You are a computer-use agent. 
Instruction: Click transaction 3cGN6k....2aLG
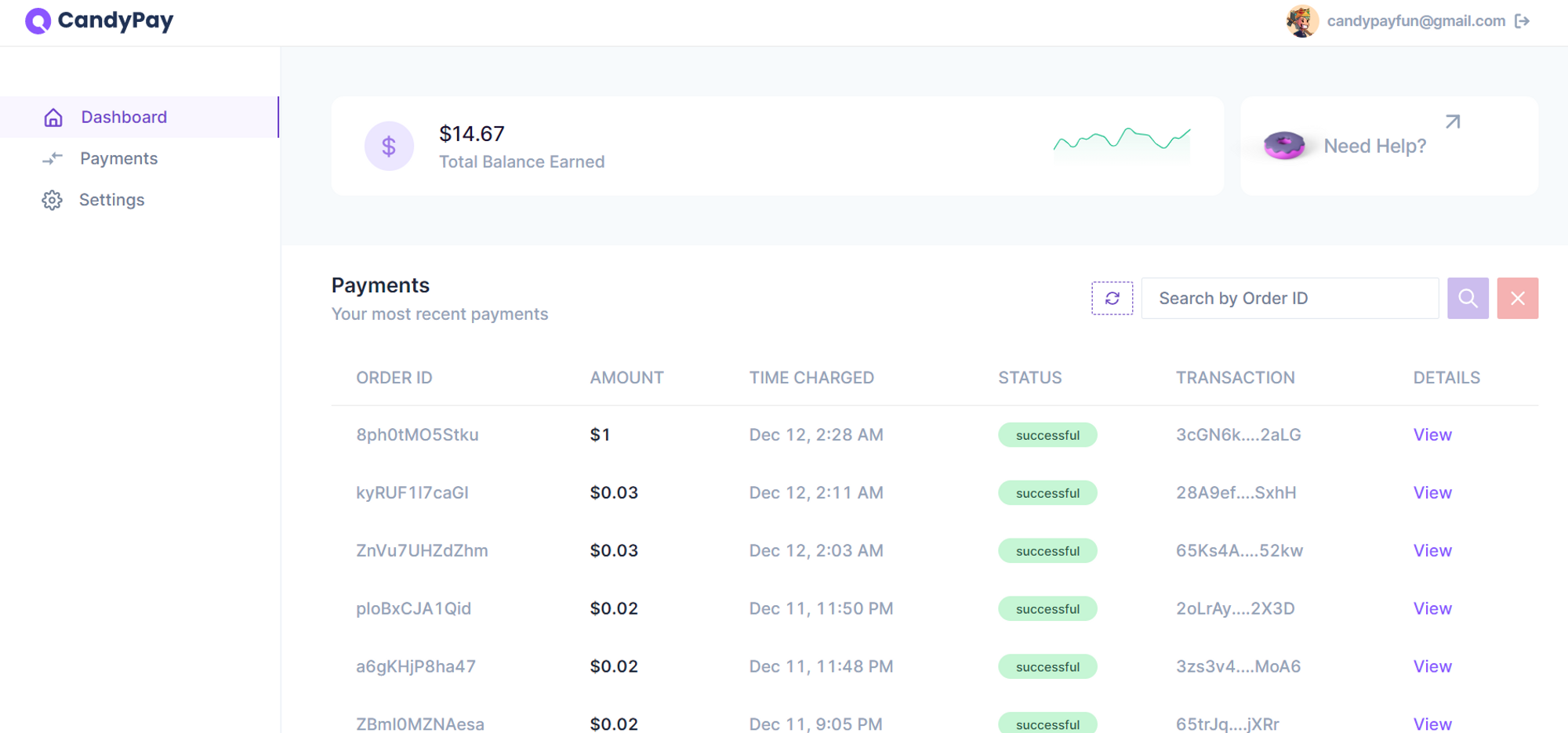tap(1238, 434)
